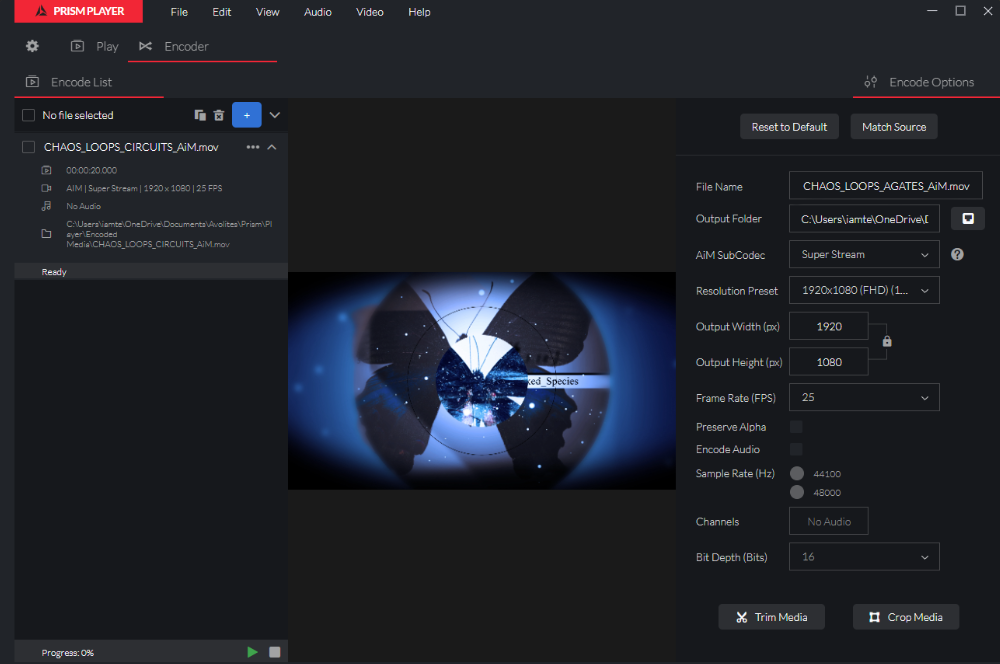Open three-dot menu for CHAOS_LOOPS_CIRCUITS_AiM.mov
Viewport: 1000px width, 664px height.
(x=253, y=147)
